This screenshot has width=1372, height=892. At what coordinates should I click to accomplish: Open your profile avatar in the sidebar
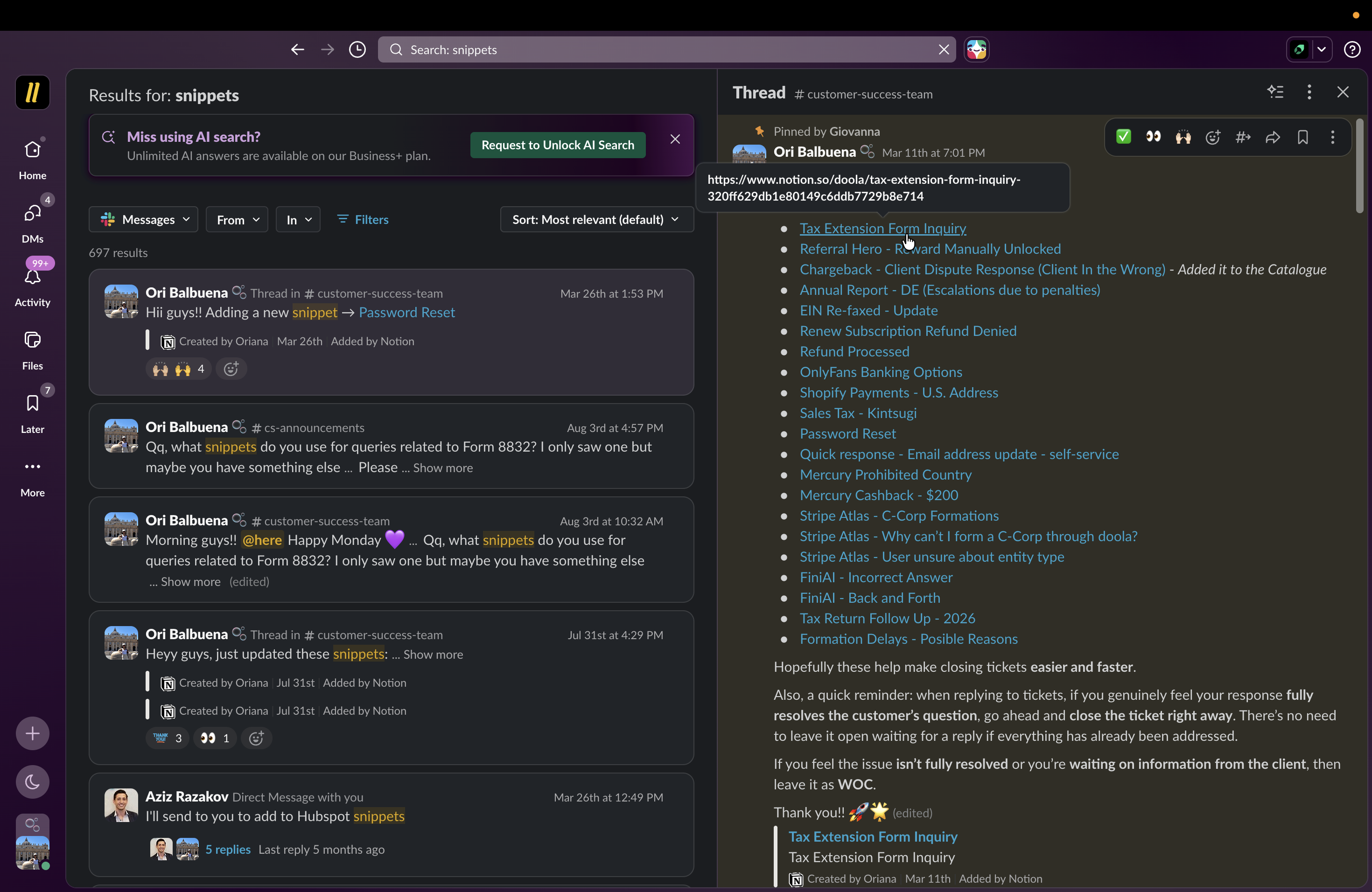click(x=32, y=852)
